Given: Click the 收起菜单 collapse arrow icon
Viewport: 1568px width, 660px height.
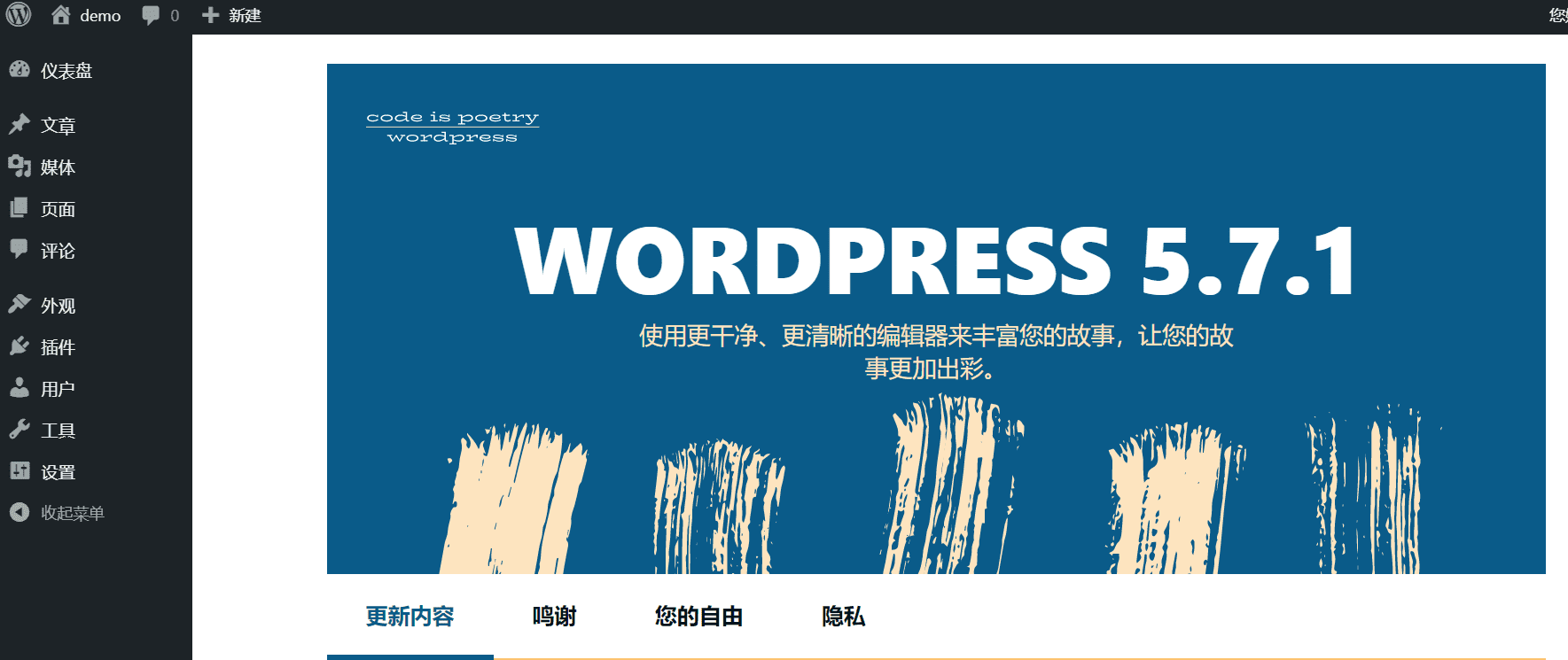Looking at the screenshot, I should pyautogui.click(x=20, y=512).
